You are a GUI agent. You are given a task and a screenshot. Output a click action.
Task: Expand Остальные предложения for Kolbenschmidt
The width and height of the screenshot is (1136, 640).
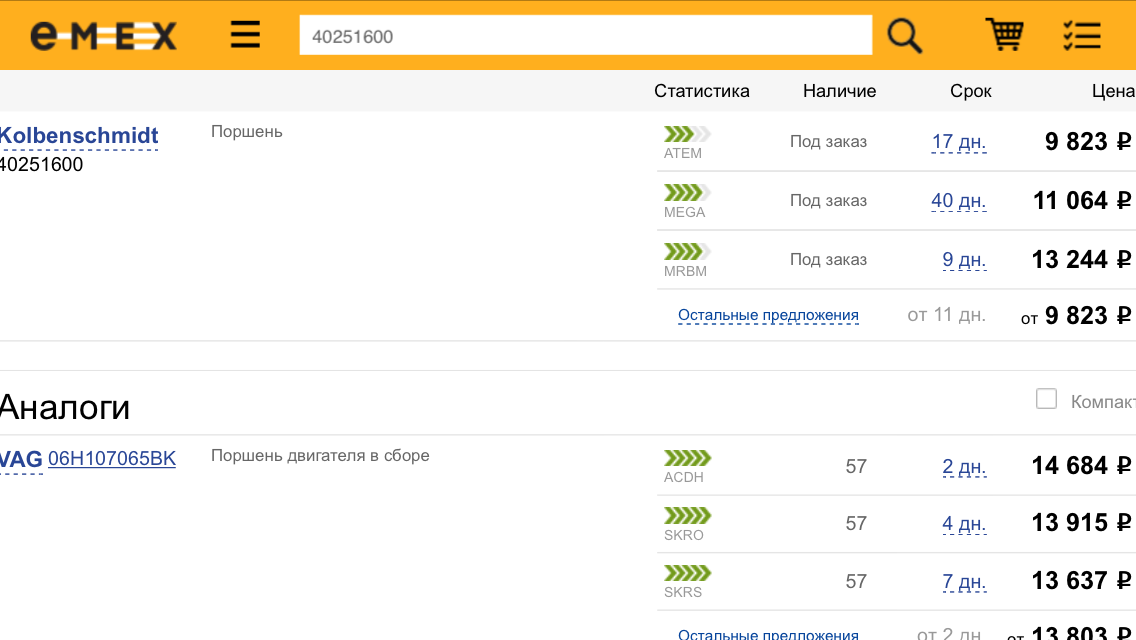768,316
